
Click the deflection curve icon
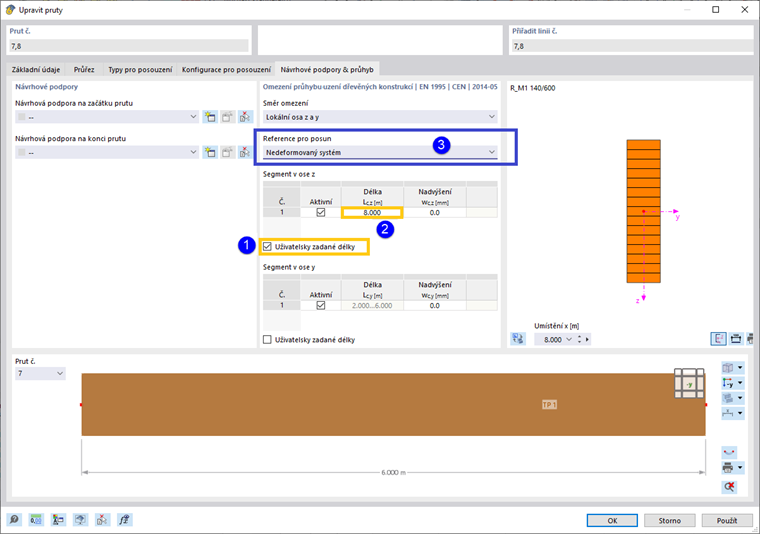tap(729, 453)
